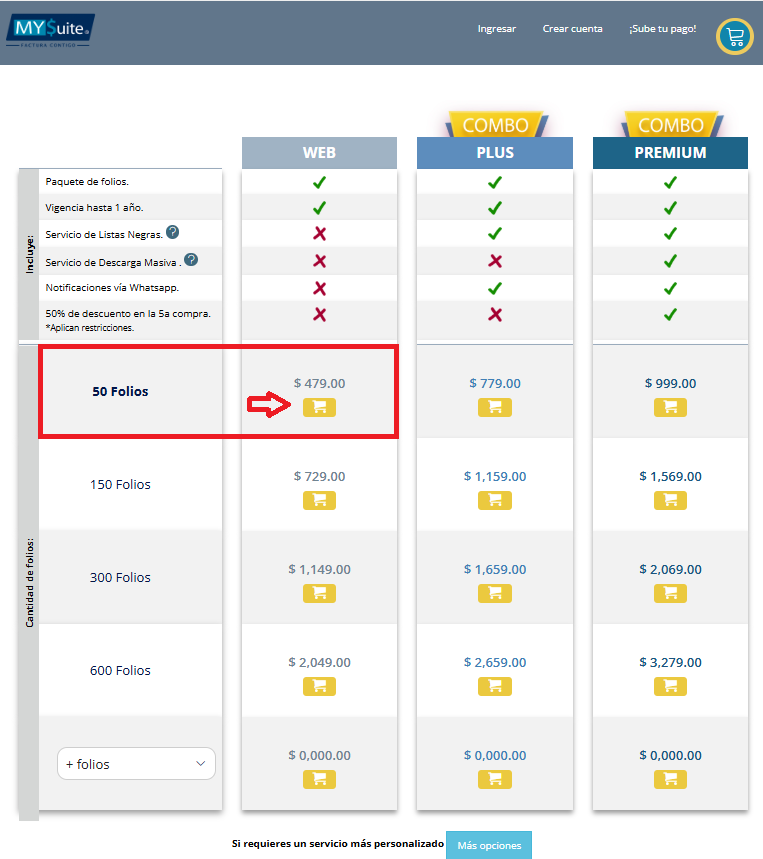Viewport: 763px width, 859px height.
Task: Add custom folios PLUS package to cart
Action: click(495, 779)
